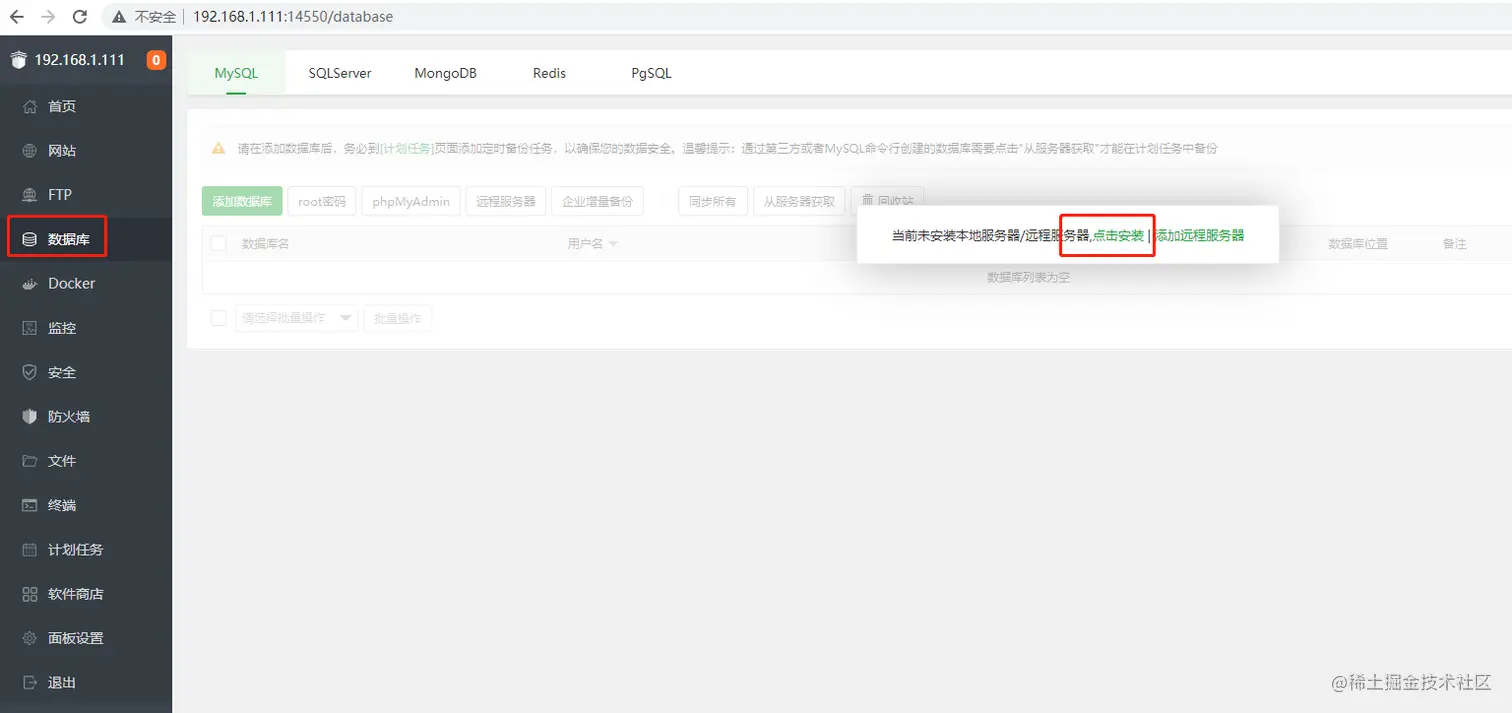Click the 点击安装 link in the popup

click(x=1118, y=236)
